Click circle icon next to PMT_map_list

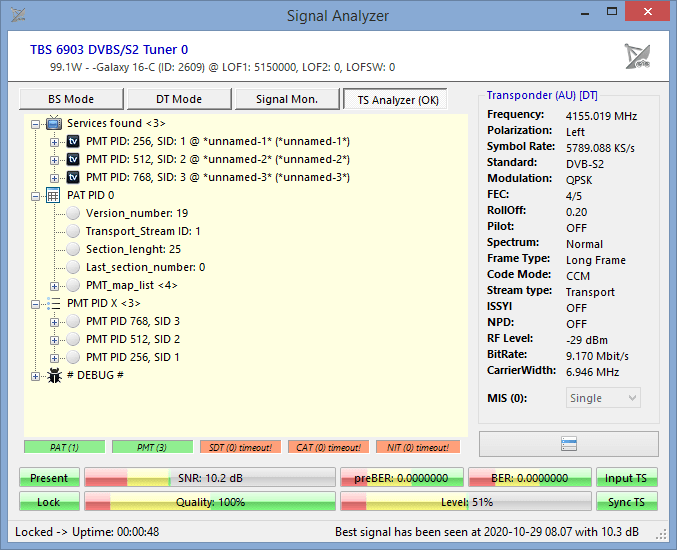tap(73, 285)
